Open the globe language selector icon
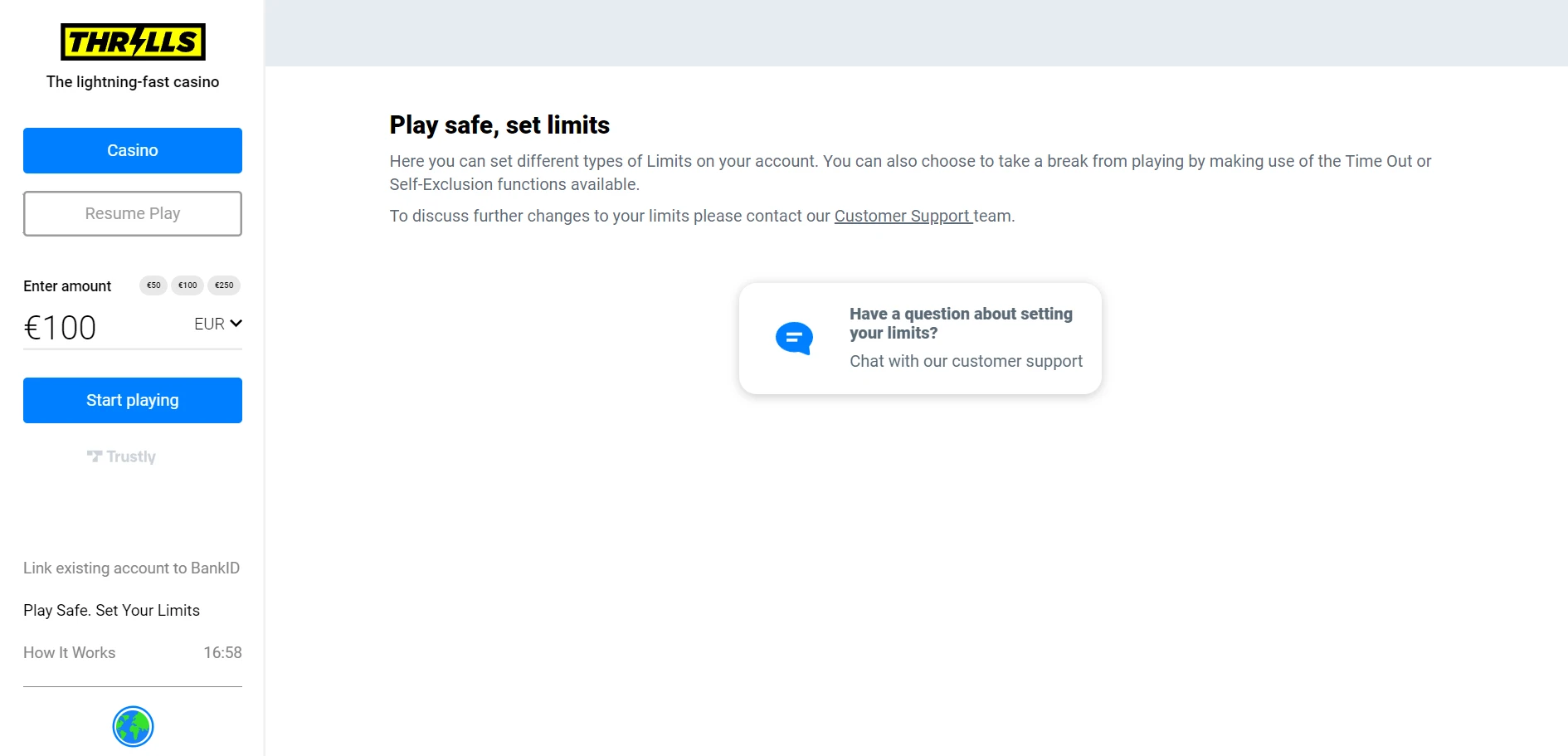The width and height of the screenshot is (1568, 756). 133,727
